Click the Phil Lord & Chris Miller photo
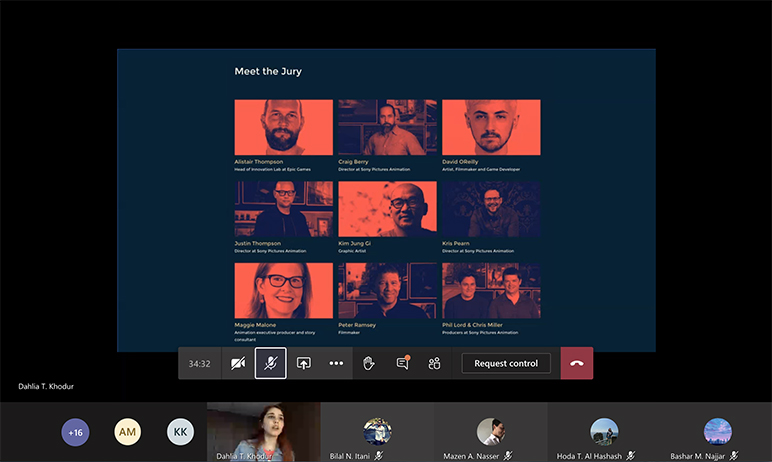This screenshot has width=772, height=462. (491, 291)
